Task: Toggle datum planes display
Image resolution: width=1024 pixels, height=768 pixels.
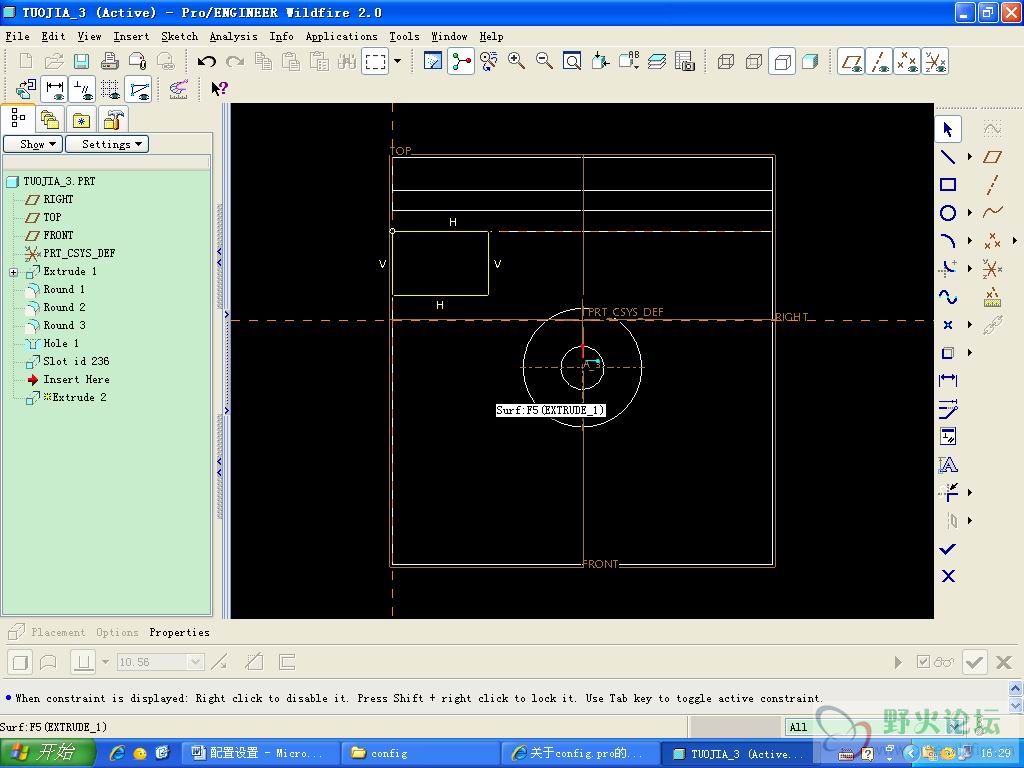Action: 851,62
